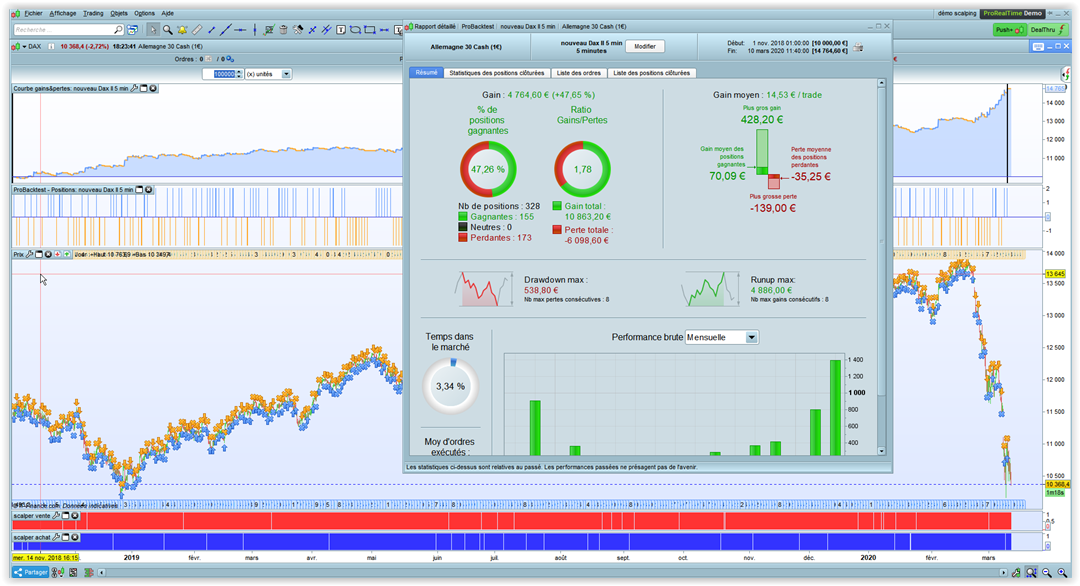Click the report vertical scrollbar down arrow
The height and width of the screenshot is (586, 1080).
tap(881, 451)
